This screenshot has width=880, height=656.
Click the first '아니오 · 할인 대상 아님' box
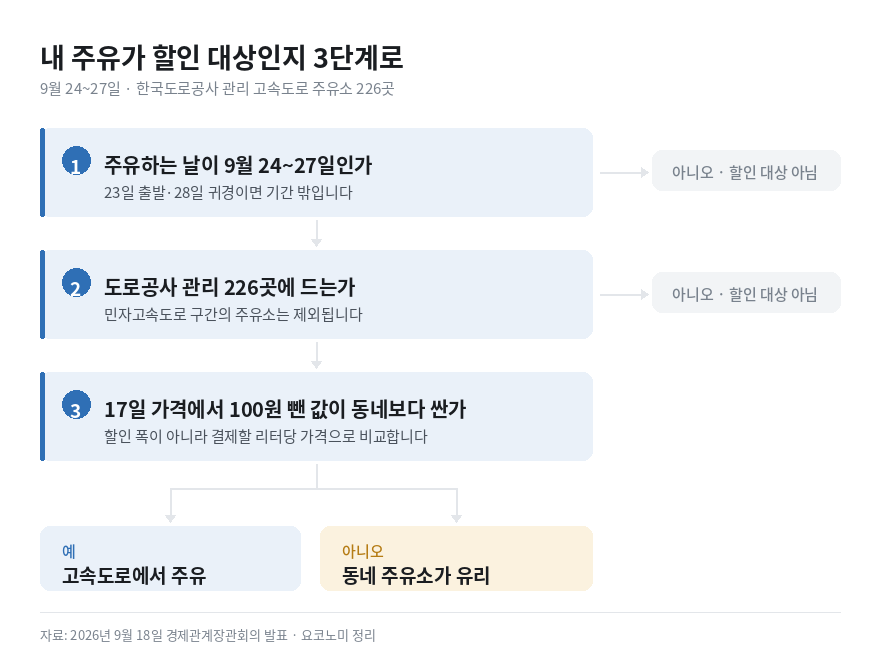tap(746, 171)
